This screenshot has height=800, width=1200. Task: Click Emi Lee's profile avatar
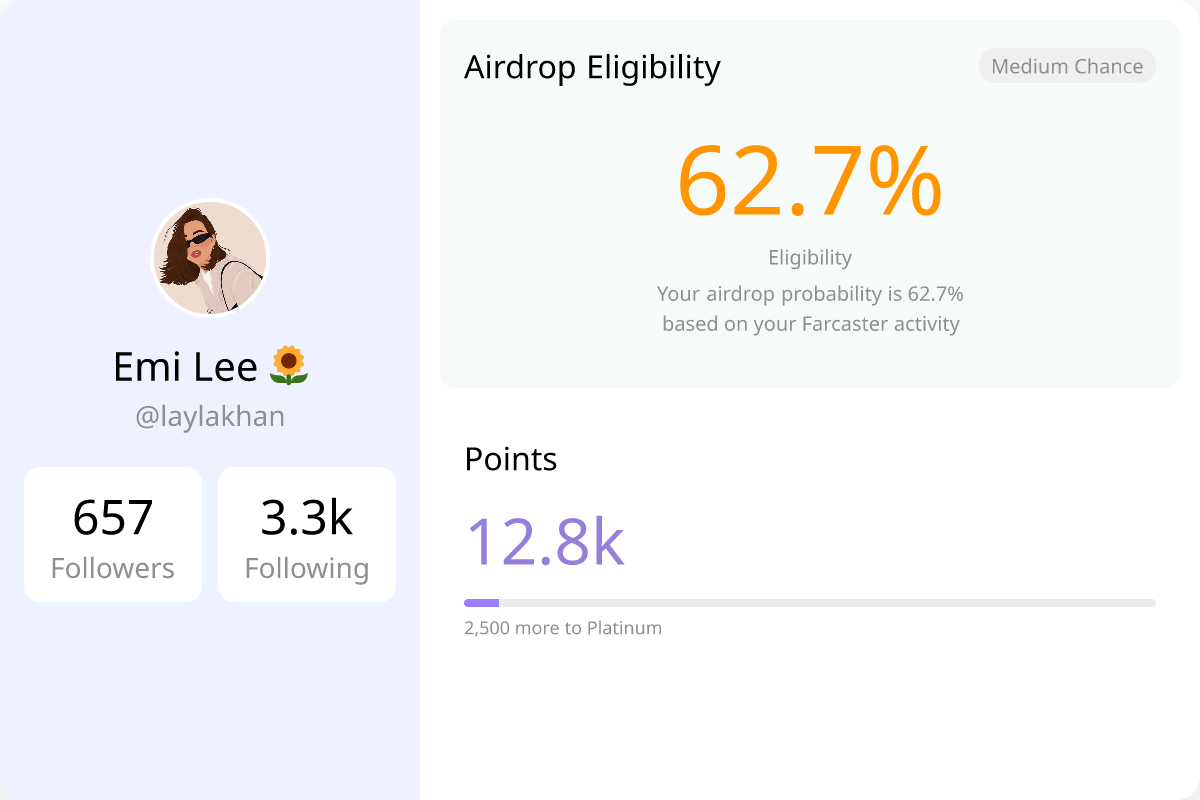[210, 258]
